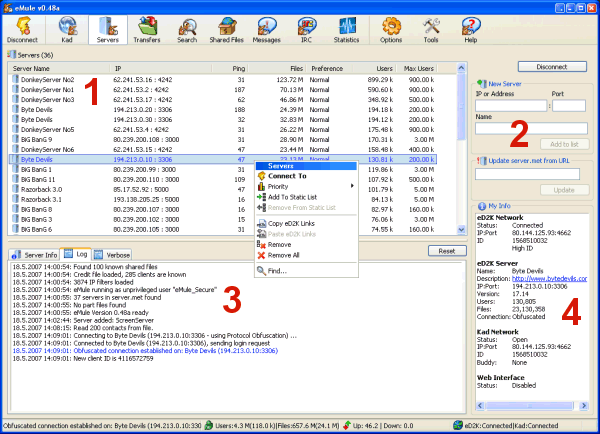600x434 pixels.
Task: Click the Find magnifier icon in menu
Action: tap(262, 271)
